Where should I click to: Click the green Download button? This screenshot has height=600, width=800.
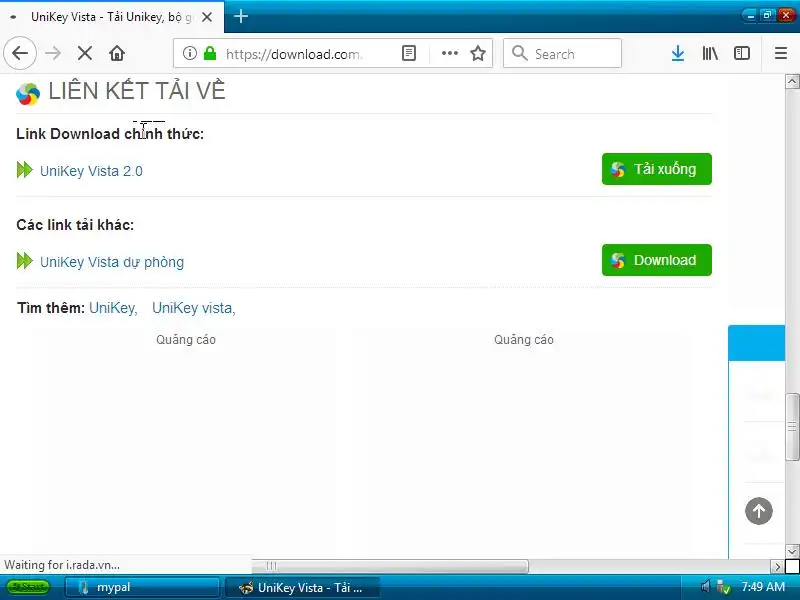(x=657, y=260)
